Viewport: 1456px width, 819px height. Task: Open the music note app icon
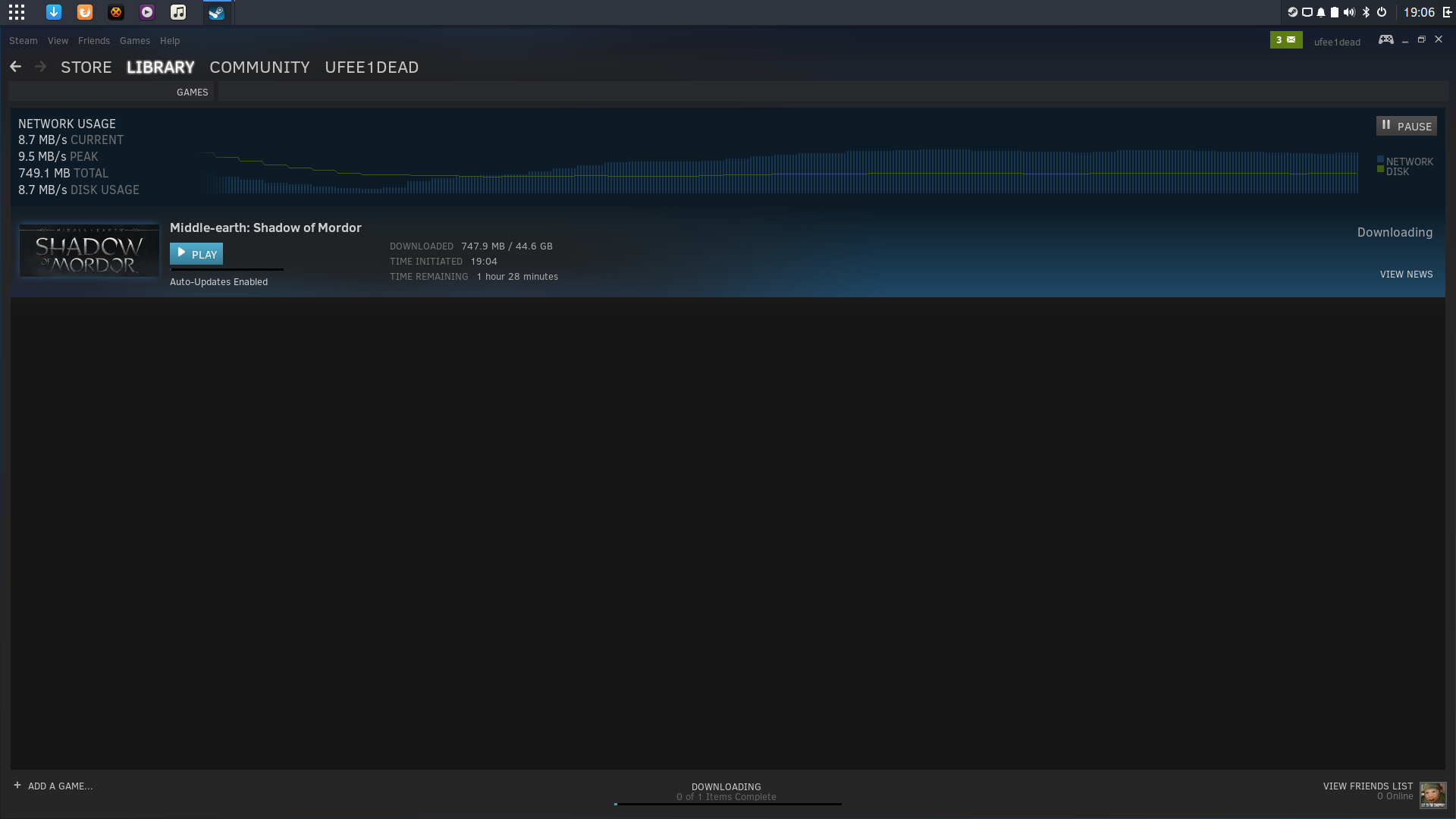178,12
